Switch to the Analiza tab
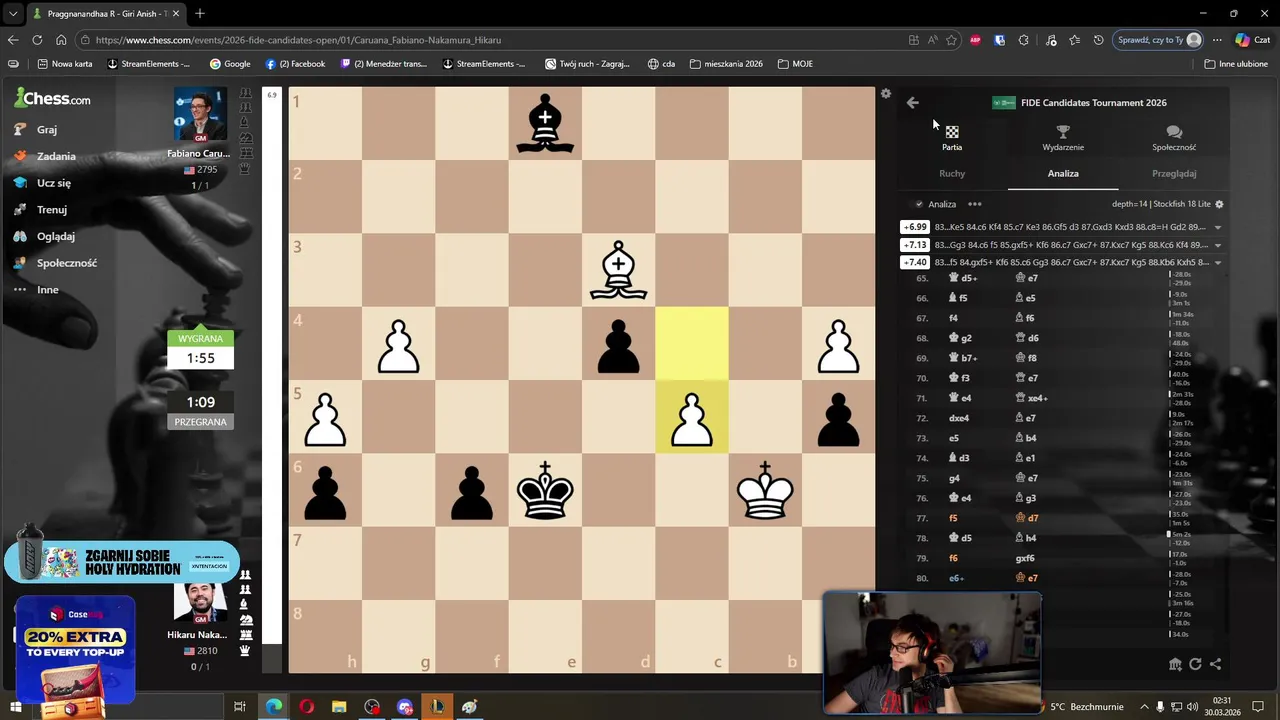 pos(1063,174)
